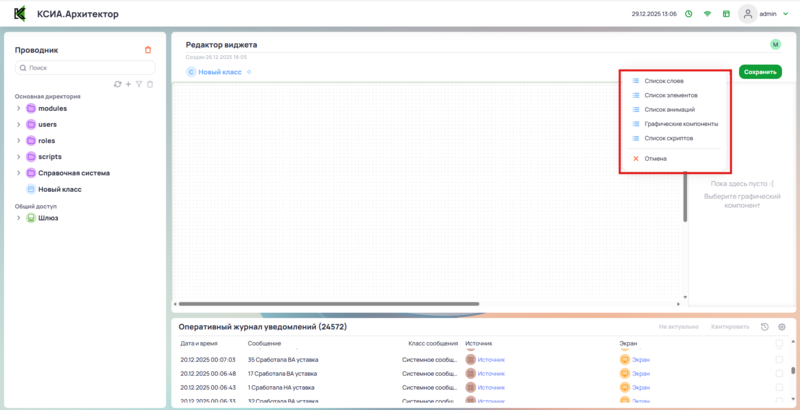Open the admin user dropdown

(783, 15)
